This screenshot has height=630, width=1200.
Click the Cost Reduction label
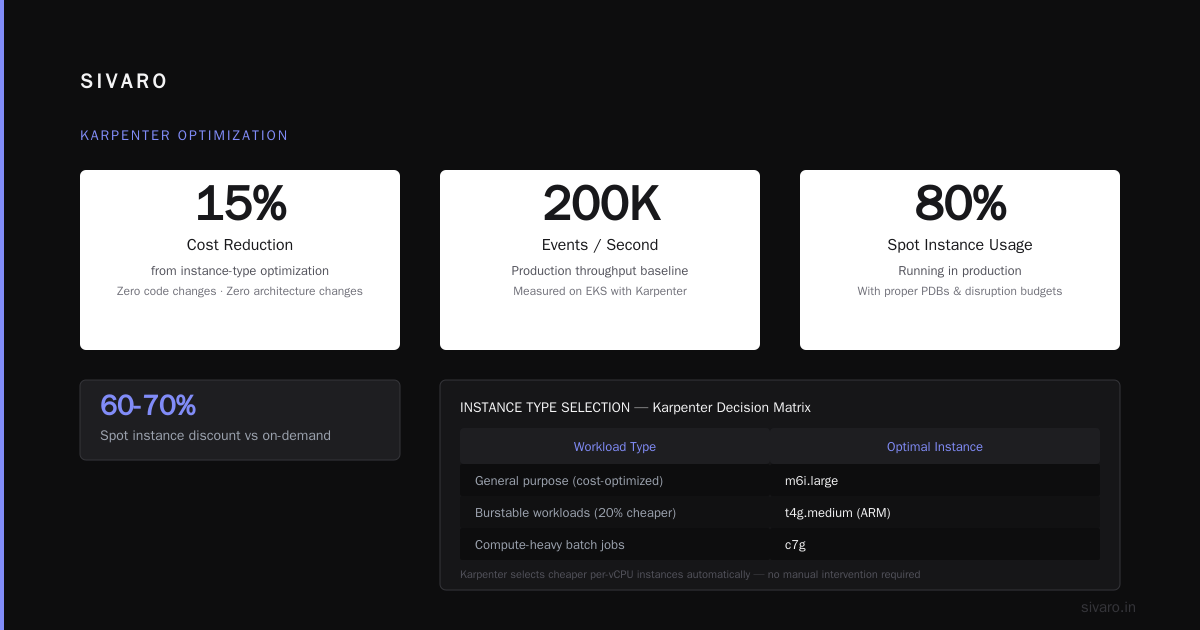coord(240,245)
